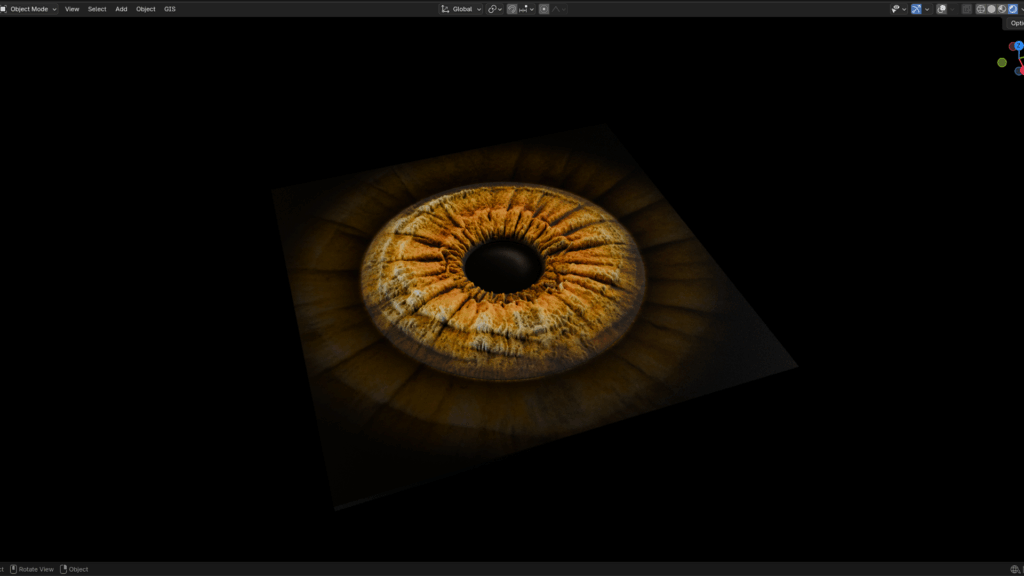Switch to wireframe viewport shading
This screenshot has width=1024, height=576.
981,9
